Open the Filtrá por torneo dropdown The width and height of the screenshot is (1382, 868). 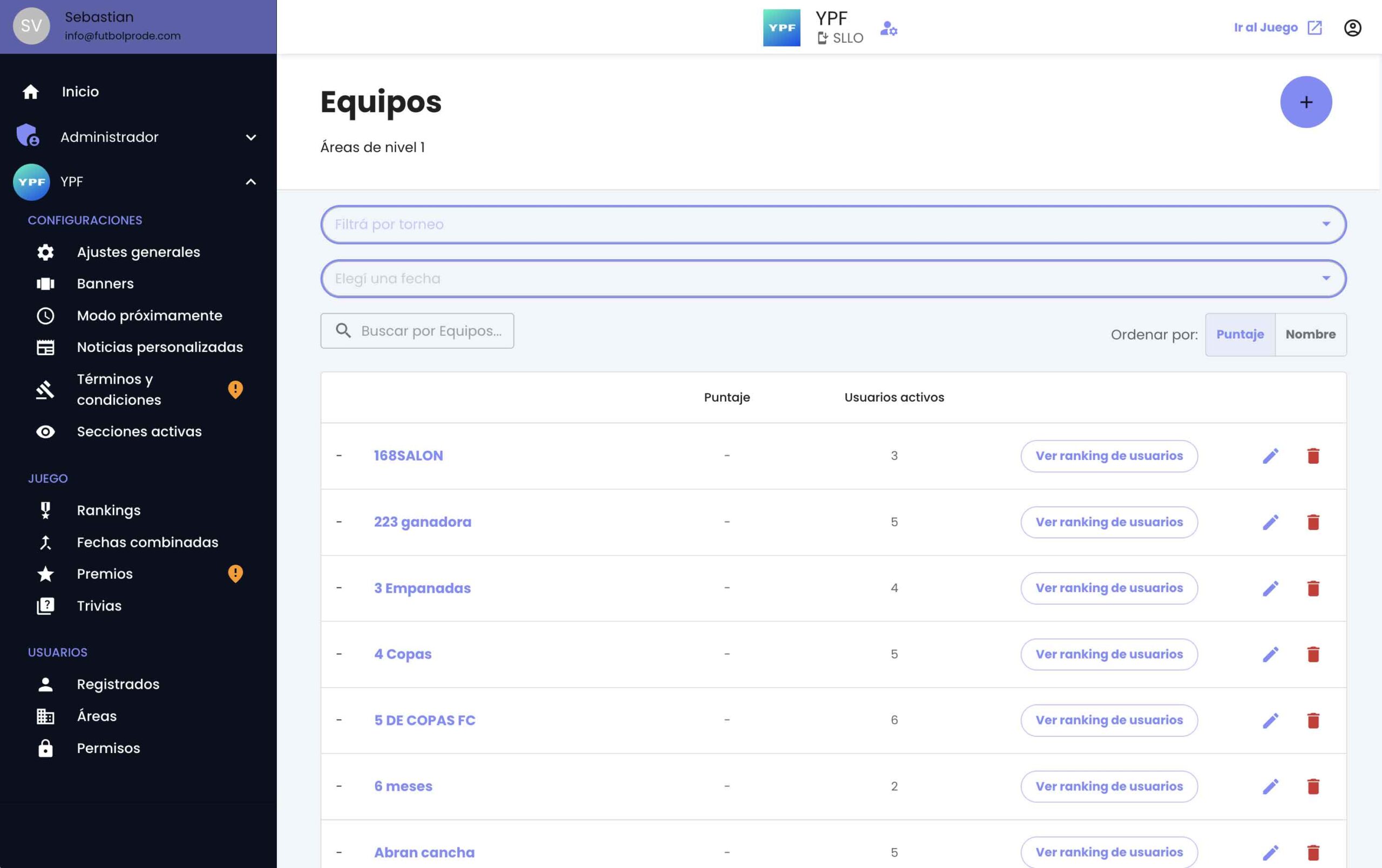(833, 225)
